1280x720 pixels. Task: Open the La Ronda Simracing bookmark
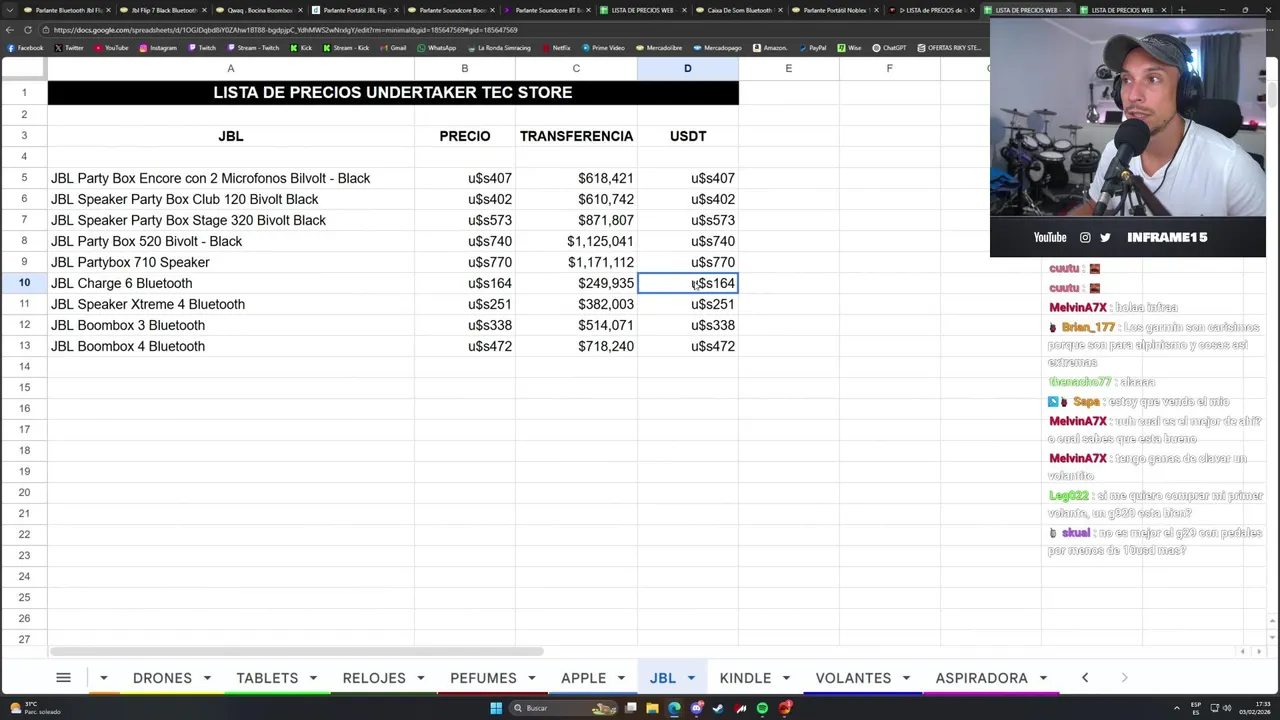[497, 48]
